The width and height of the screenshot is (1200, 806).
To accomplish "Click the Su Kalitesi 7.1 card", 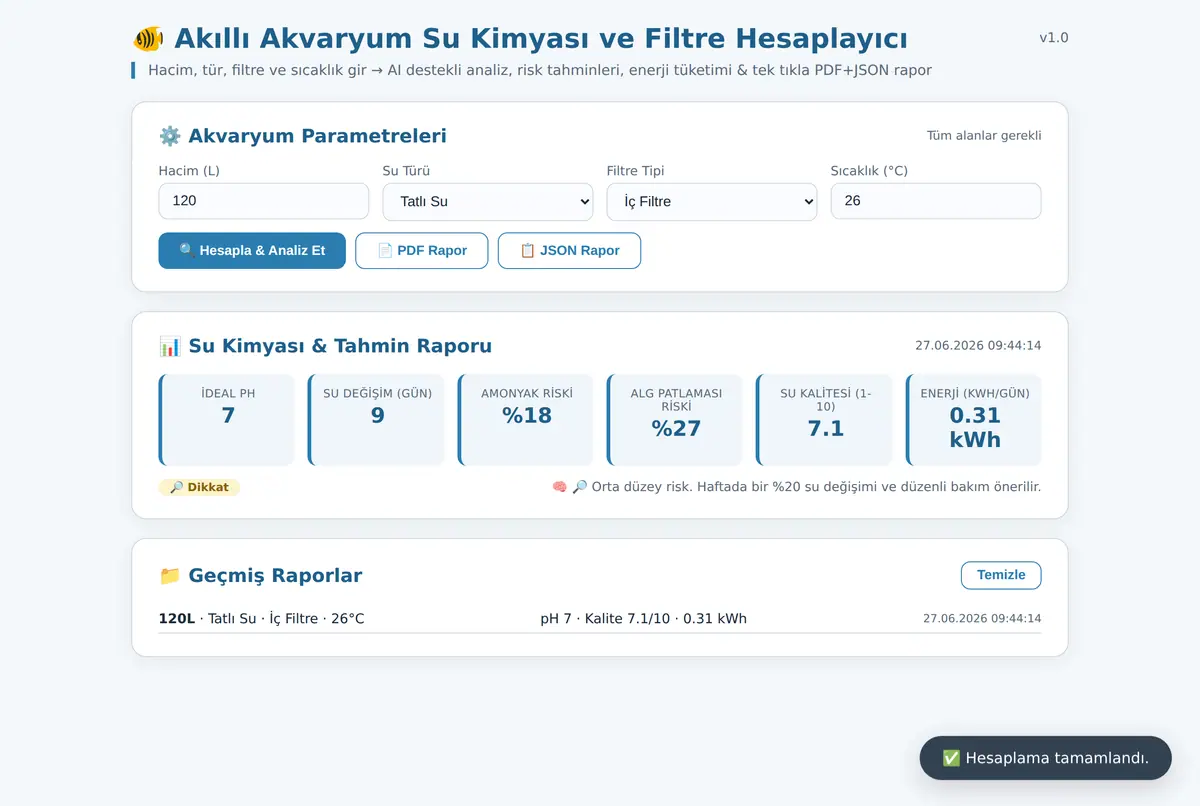I will tap(825, 420).
